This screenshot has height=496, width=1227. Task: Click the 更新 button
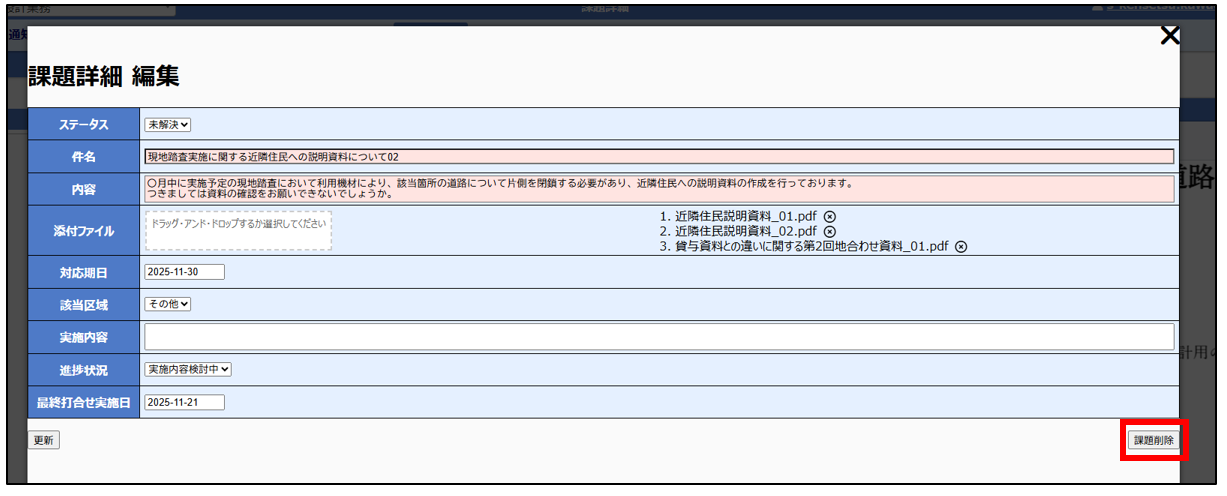[44, 440]
